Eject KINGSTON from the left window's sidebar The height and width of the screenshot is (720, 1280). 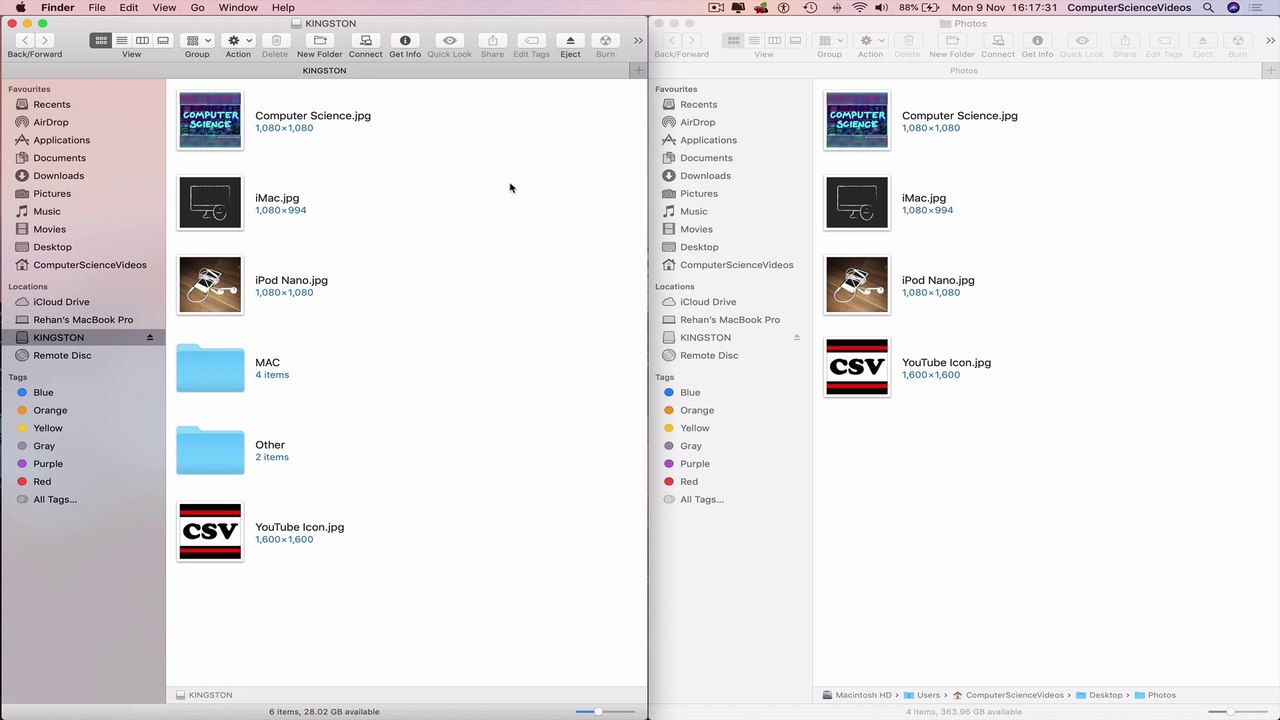[150, 338]
